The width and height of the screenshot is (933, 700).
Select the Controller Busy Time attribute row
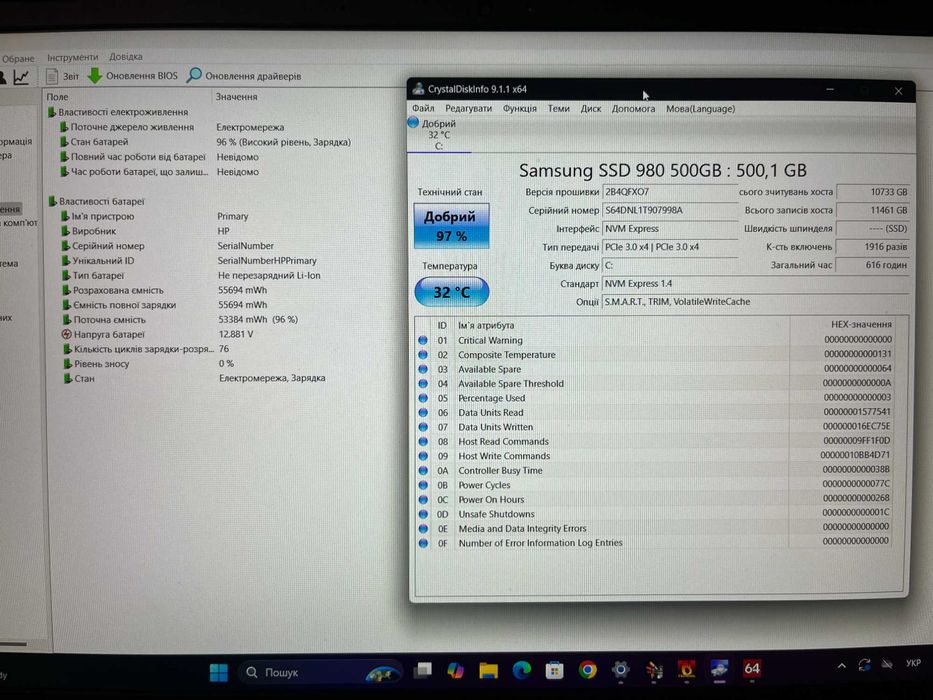tap(657, 470)
